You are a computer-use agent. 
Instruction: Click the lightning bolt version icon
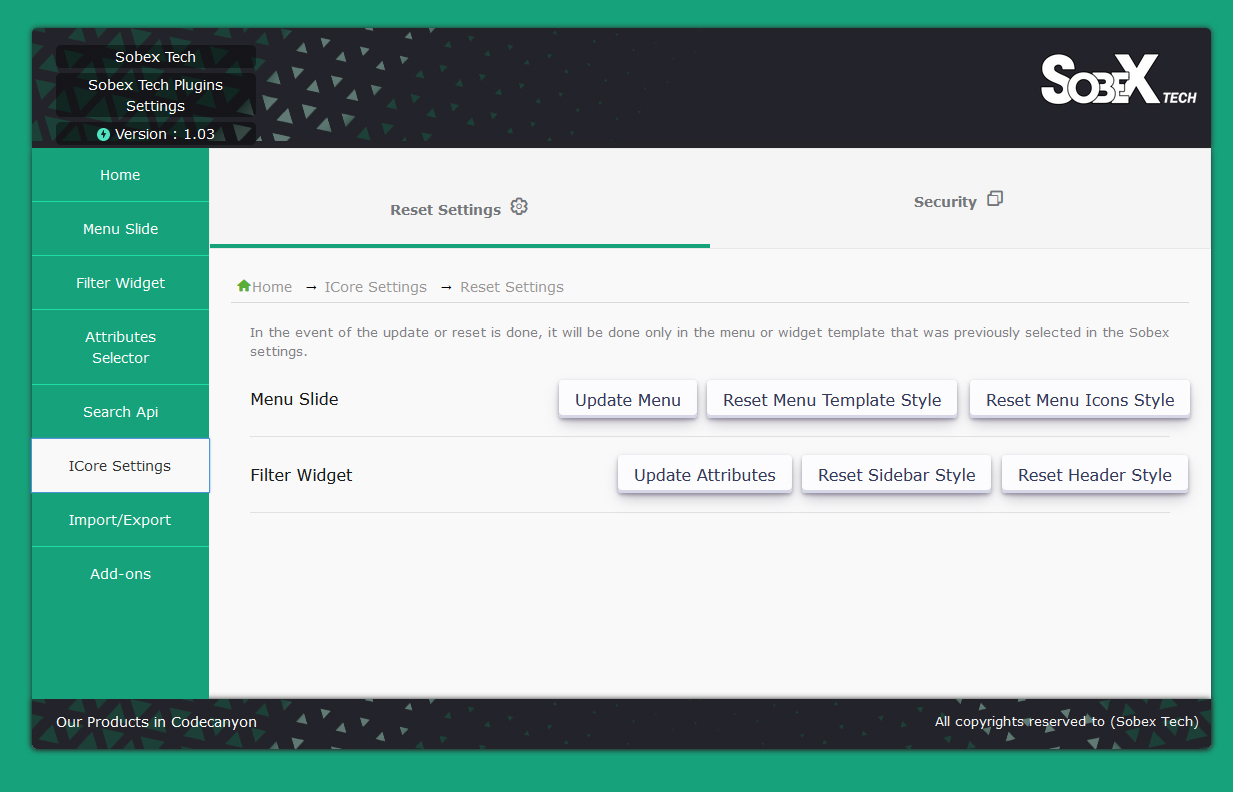click(x=103, y=134)
